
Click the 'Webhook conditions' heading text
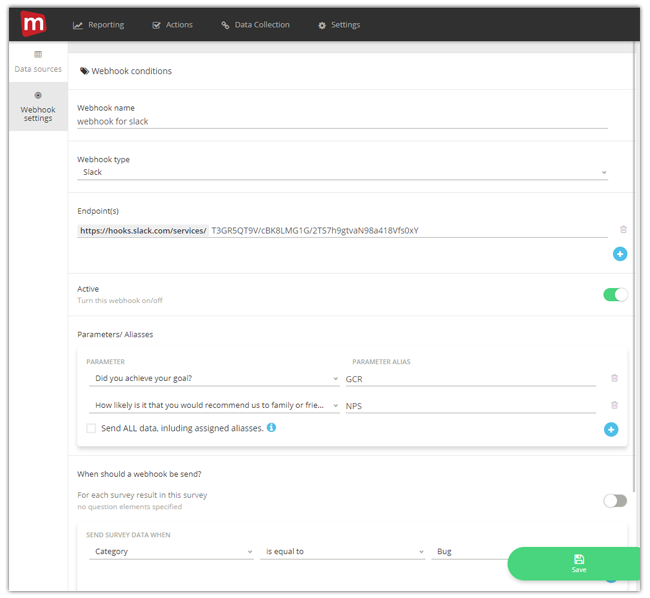click(131, 71)
